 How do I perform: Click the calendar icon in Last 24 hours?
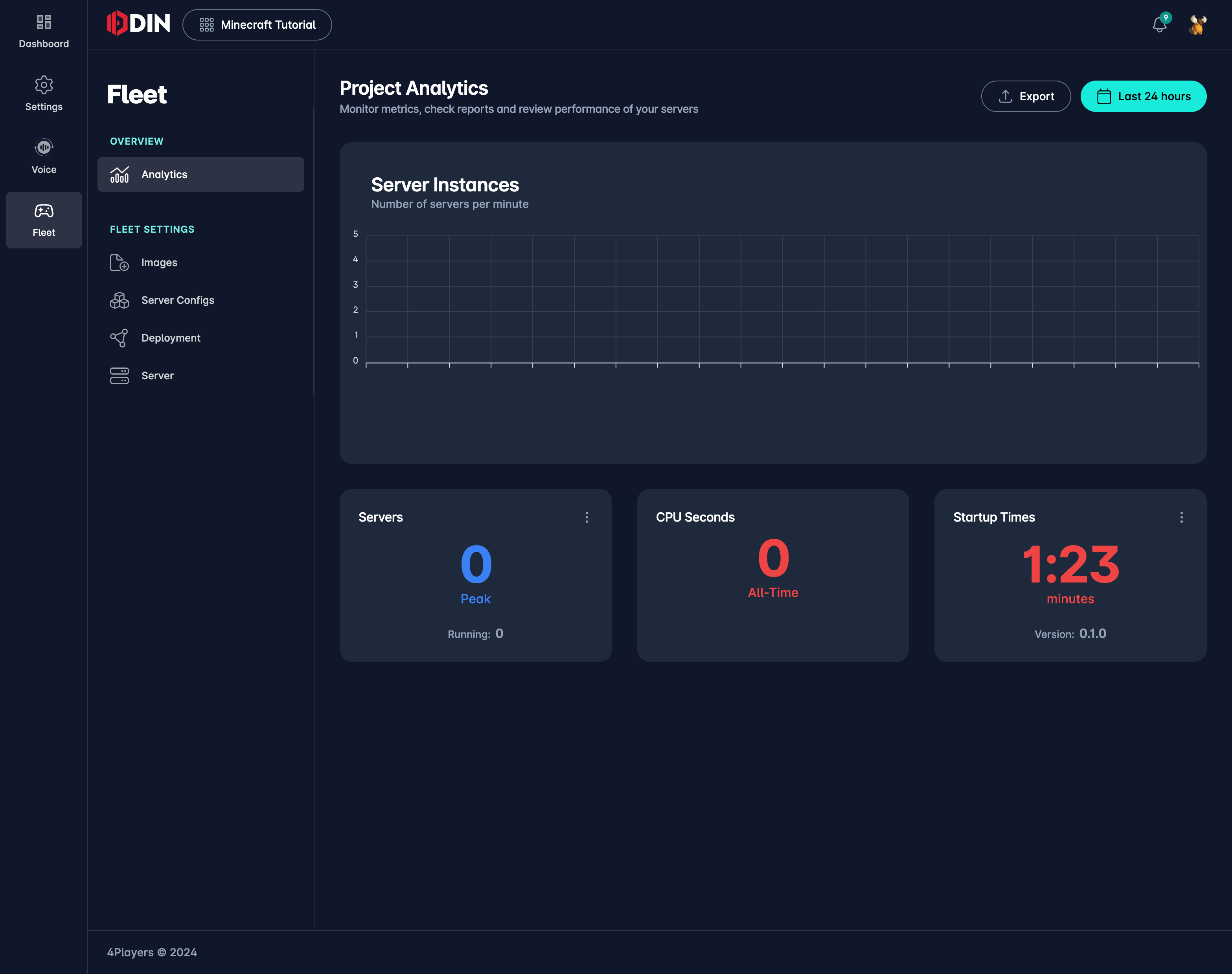(1104, 96)
